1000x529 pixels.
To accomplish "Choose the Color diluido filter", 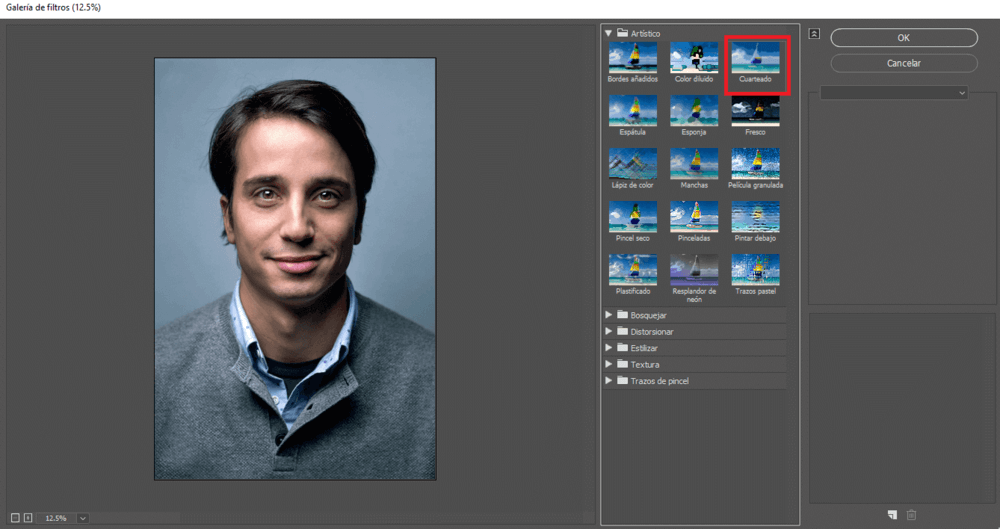I will [x=694, y=57].
